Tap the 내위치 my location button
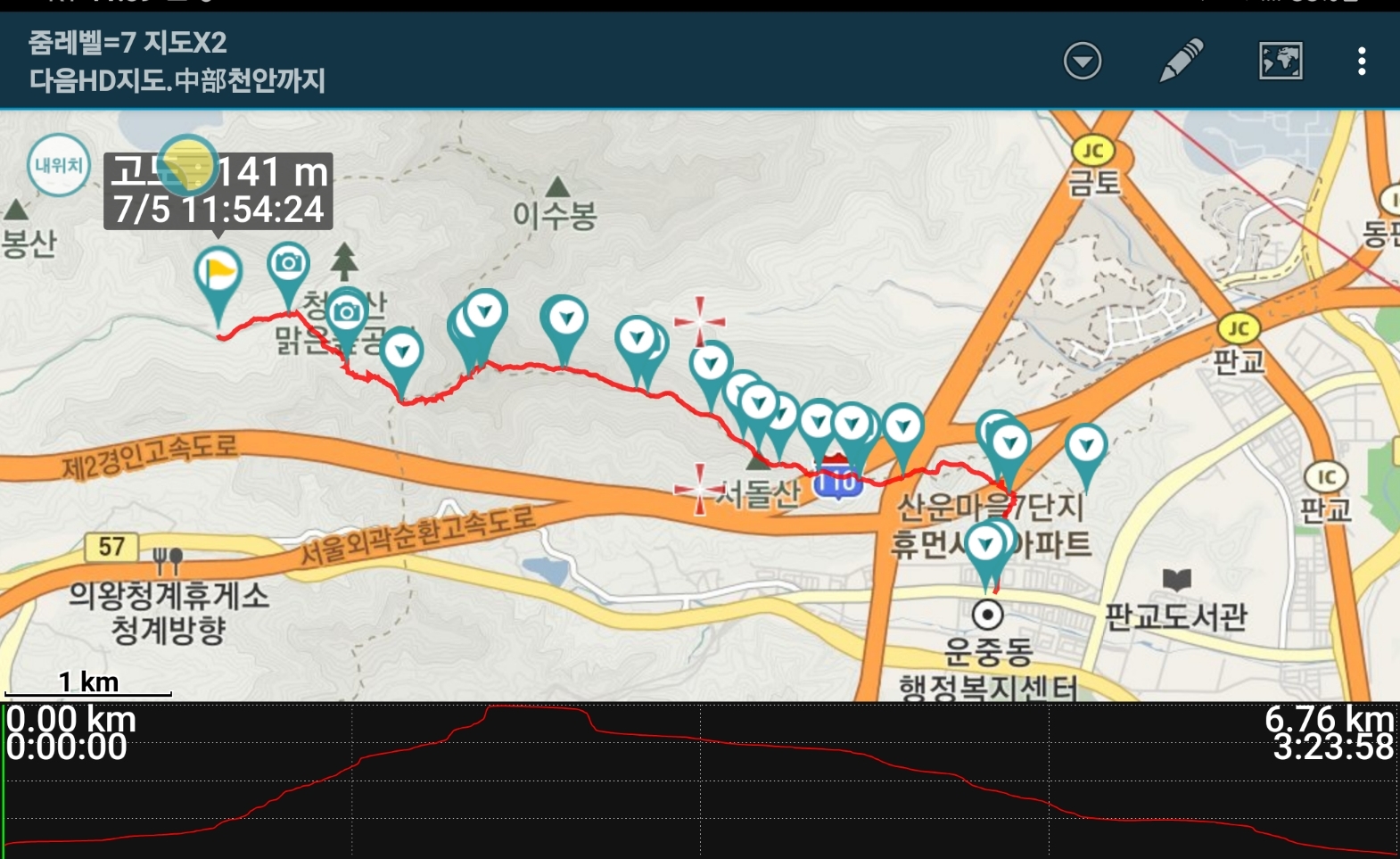Viewport: 1400px width, 859px height. tap(59, 165)
